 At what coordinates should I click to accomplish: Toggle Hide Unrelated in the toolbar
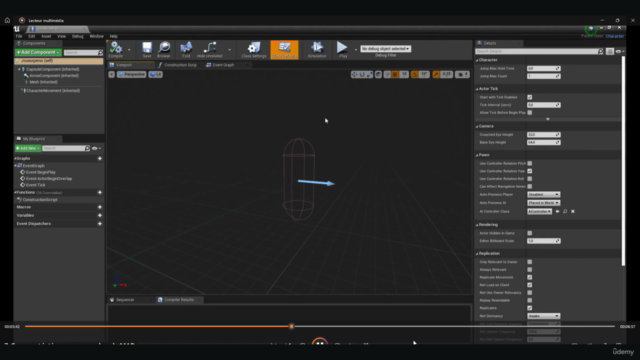210,48
